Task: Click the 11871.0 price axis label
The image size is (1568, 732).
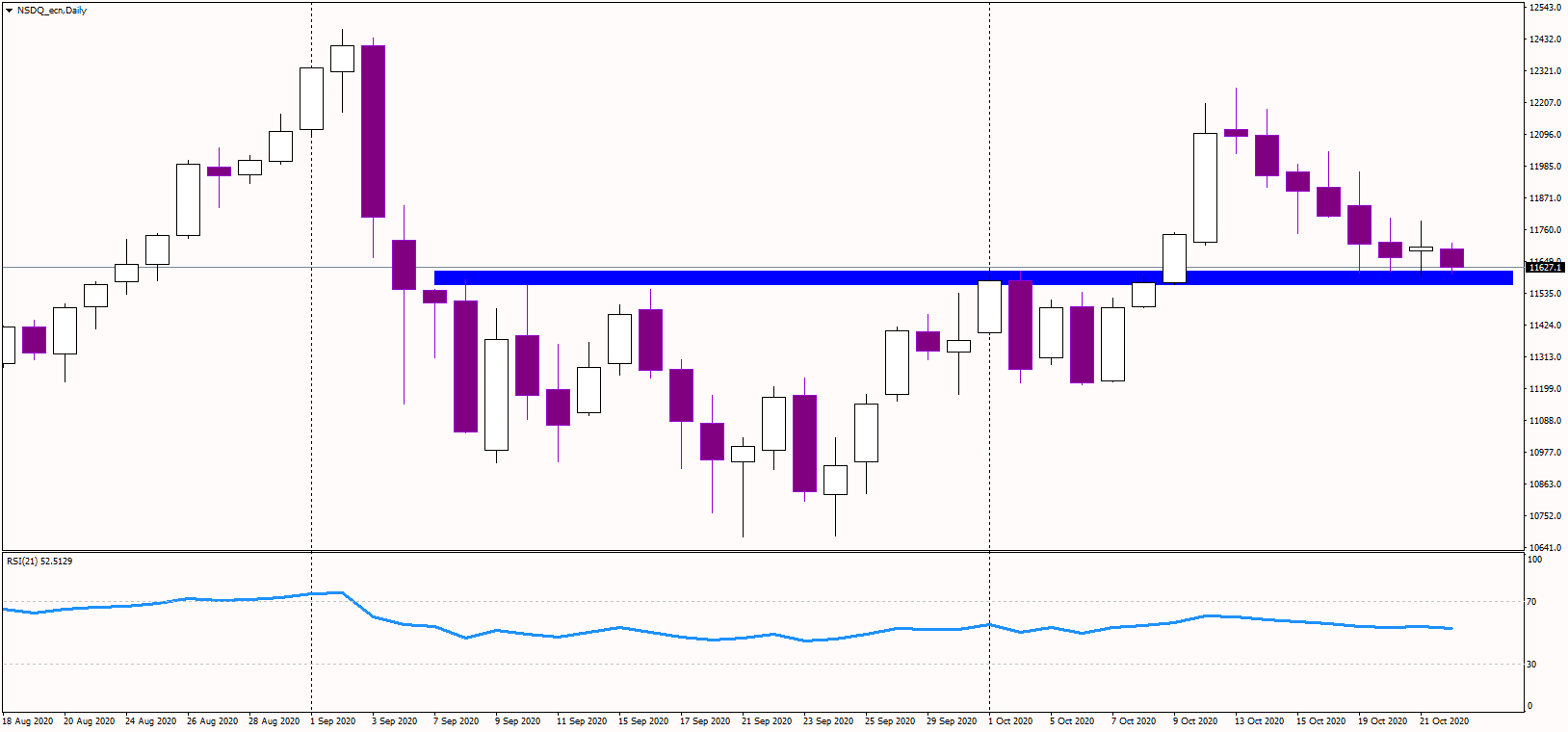Action: click(1546, 198)
